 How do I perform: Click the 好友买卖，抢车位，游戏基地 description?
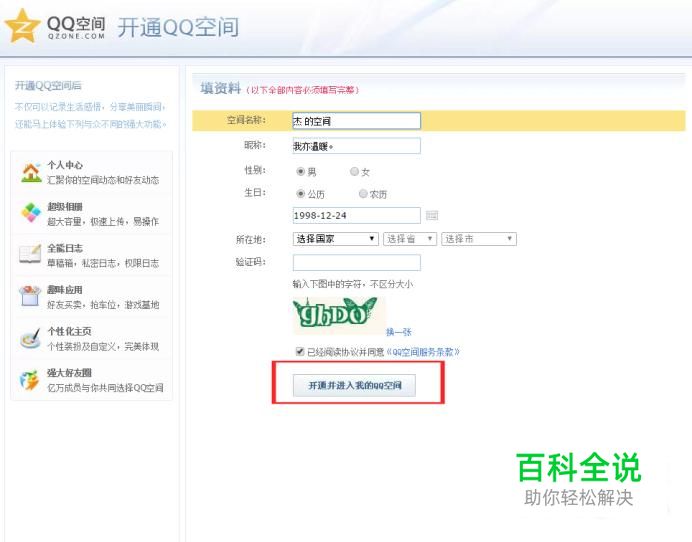103,305
